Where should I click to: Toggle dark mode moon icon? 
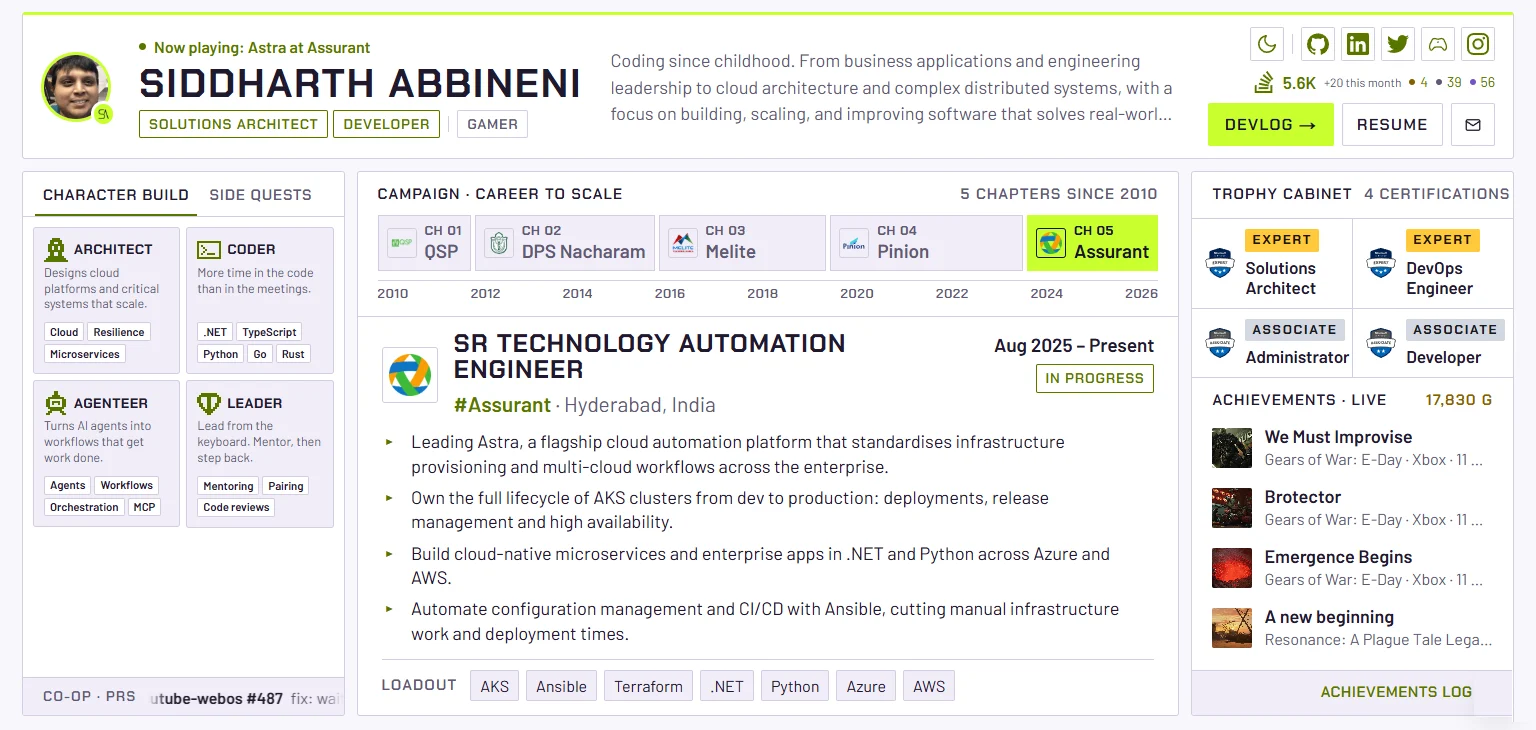(x=1267, y=44)
